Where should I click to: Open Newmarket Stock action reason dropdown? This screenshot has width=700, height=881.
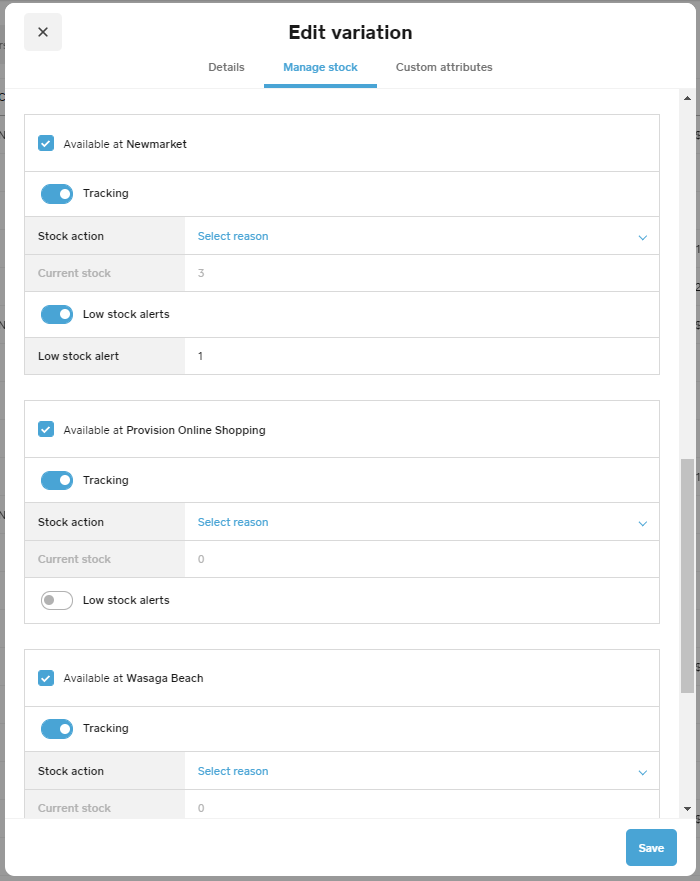[421, 236]
